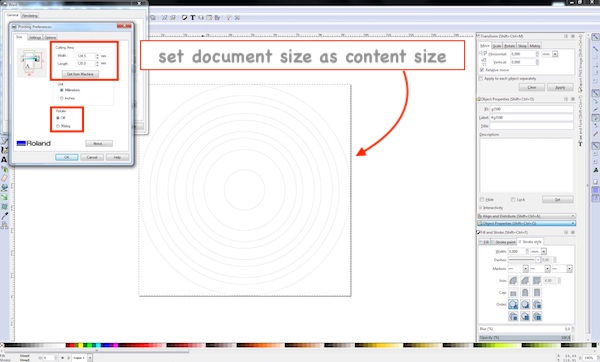Open the layer selector dropdown in status bar
This screenshot has height=362, width=600.
[90, 358]
